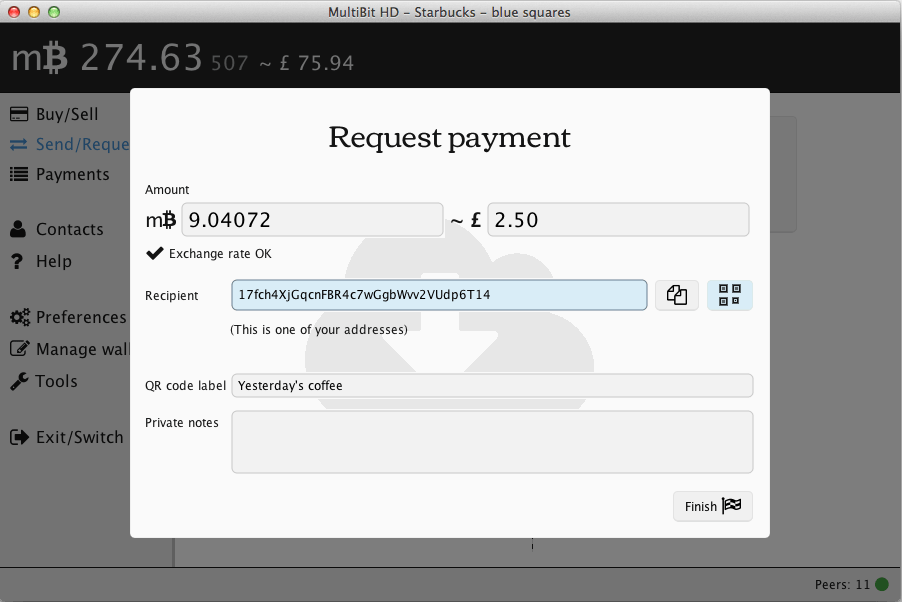902x602 pixels.
Task: Click the Payments list icon
Action: pos(19,174)
